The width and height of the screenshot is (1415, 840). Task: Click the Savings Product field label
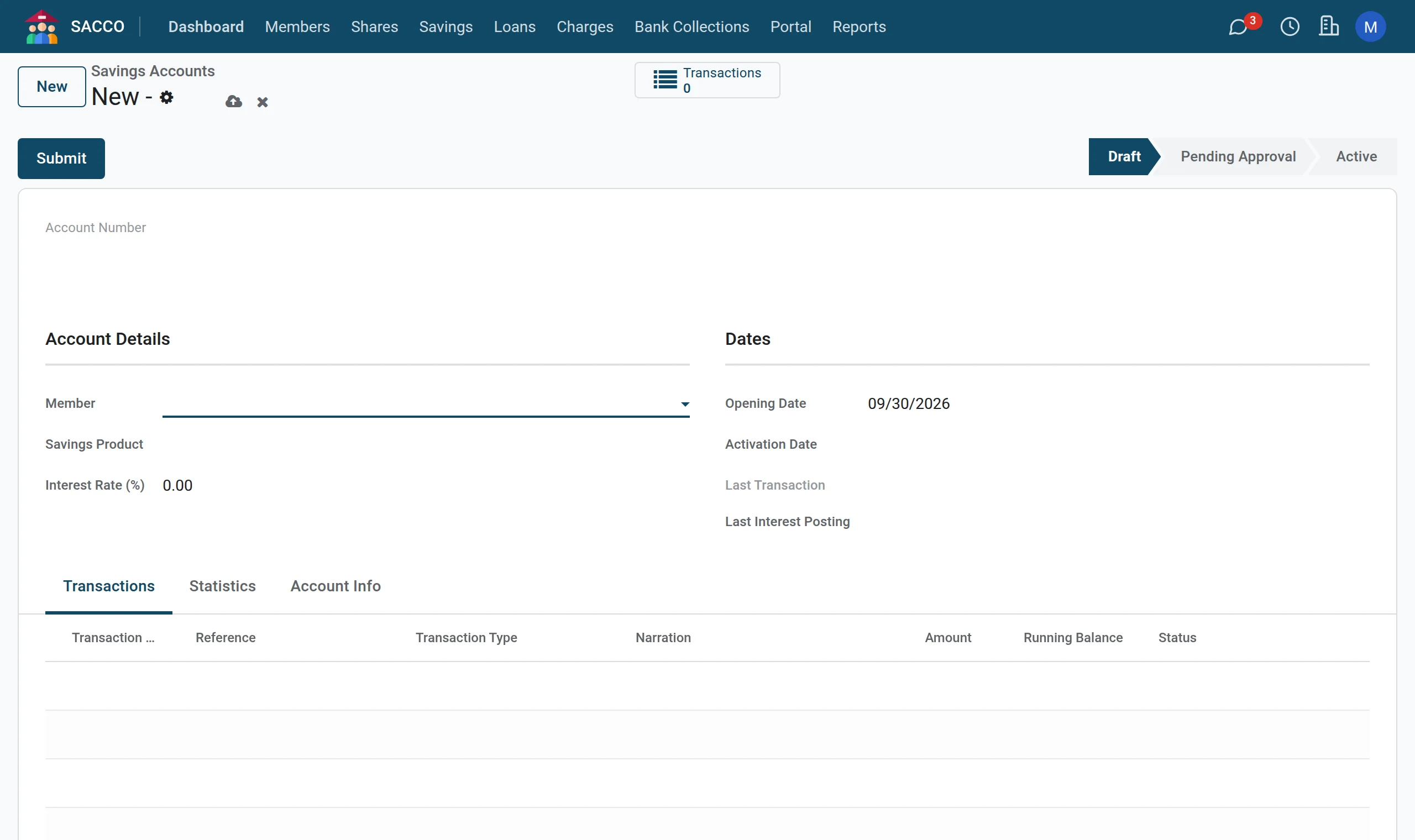94,444
